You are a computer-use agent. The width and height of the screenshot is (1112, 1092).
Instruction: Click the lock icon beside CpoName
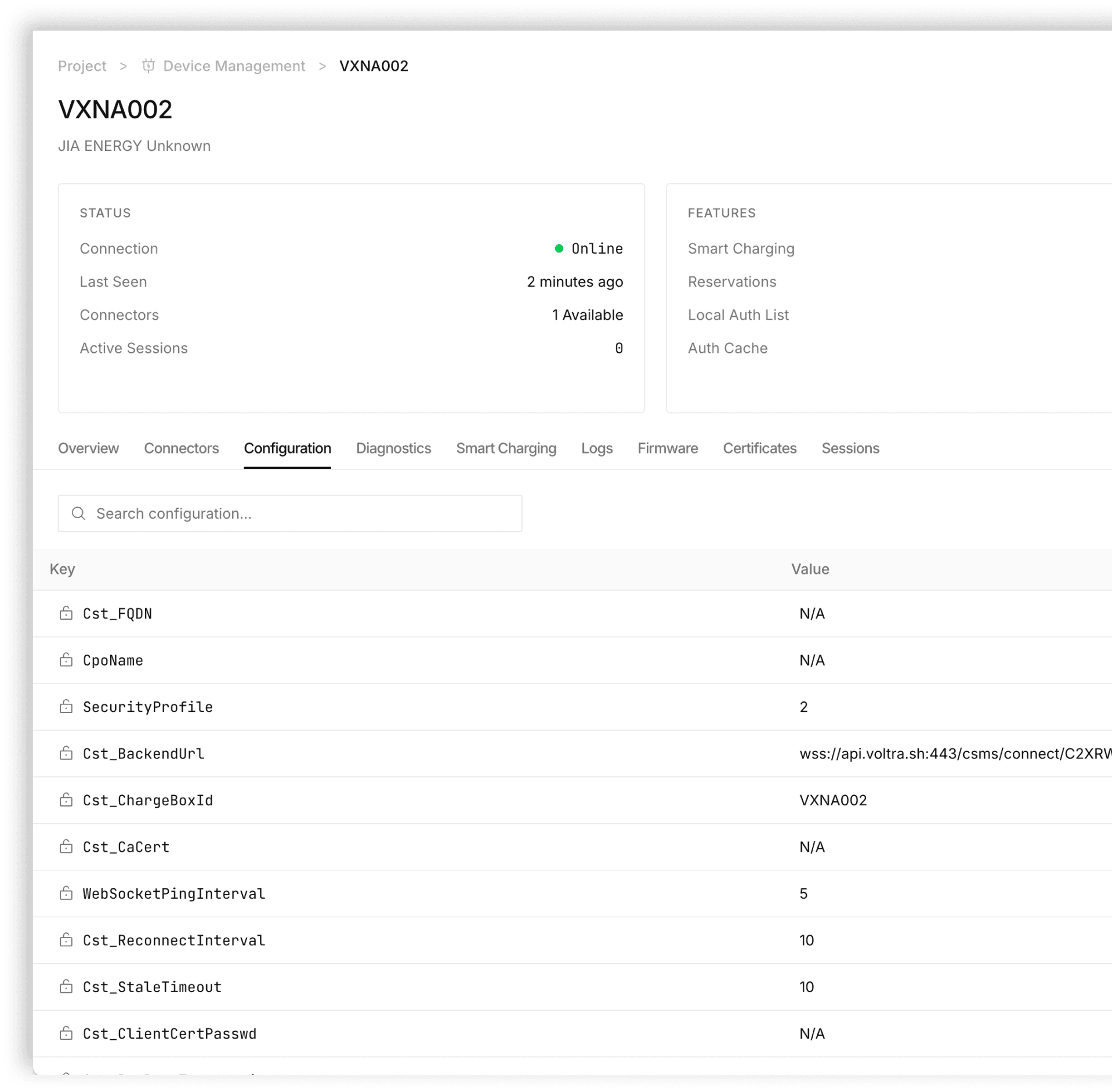point(66,659)
